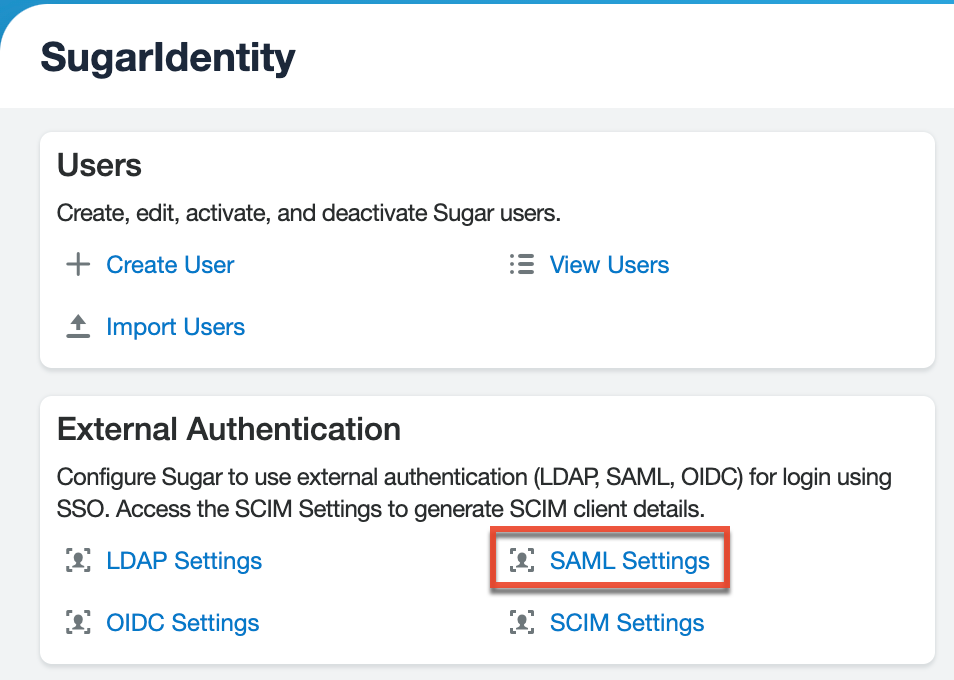
Task: Open OIDC Settings configuration
Action: tap(183, 622)
